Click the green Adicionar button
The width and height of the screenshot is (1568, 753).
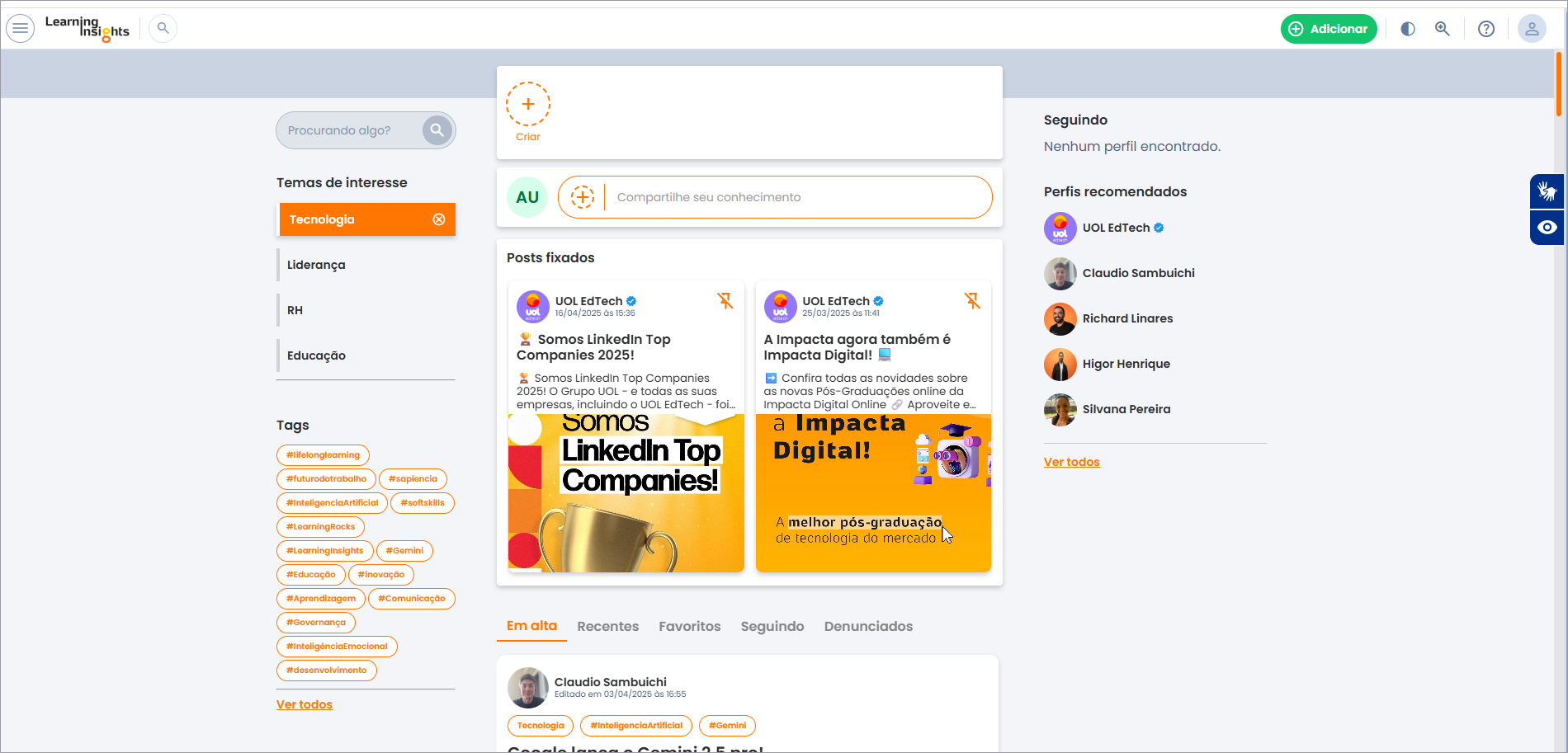tap(1329, 29)
